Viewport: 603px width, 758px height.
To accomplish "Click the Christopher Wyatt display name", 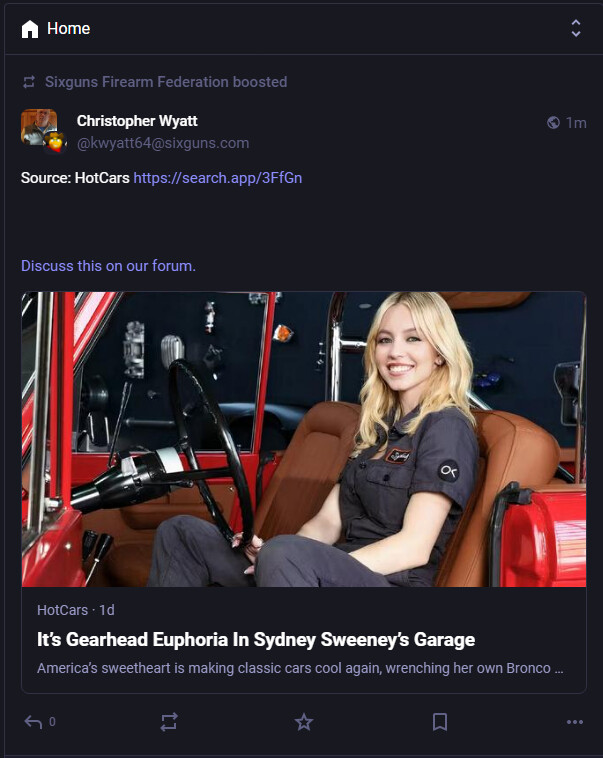I will pyautogui.click(x=137, y=121).
